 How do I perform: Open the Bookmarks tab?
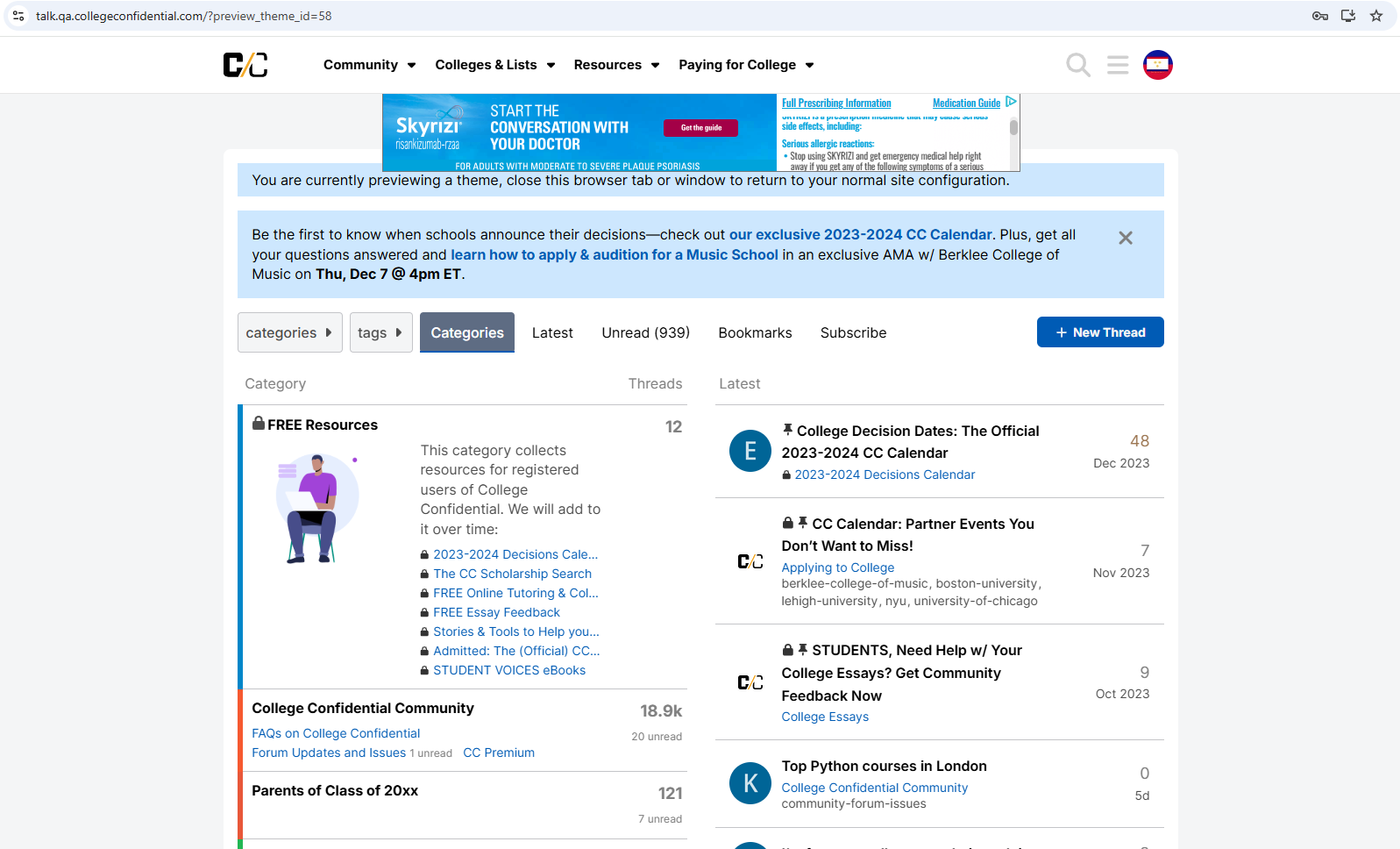coord(756,332)
